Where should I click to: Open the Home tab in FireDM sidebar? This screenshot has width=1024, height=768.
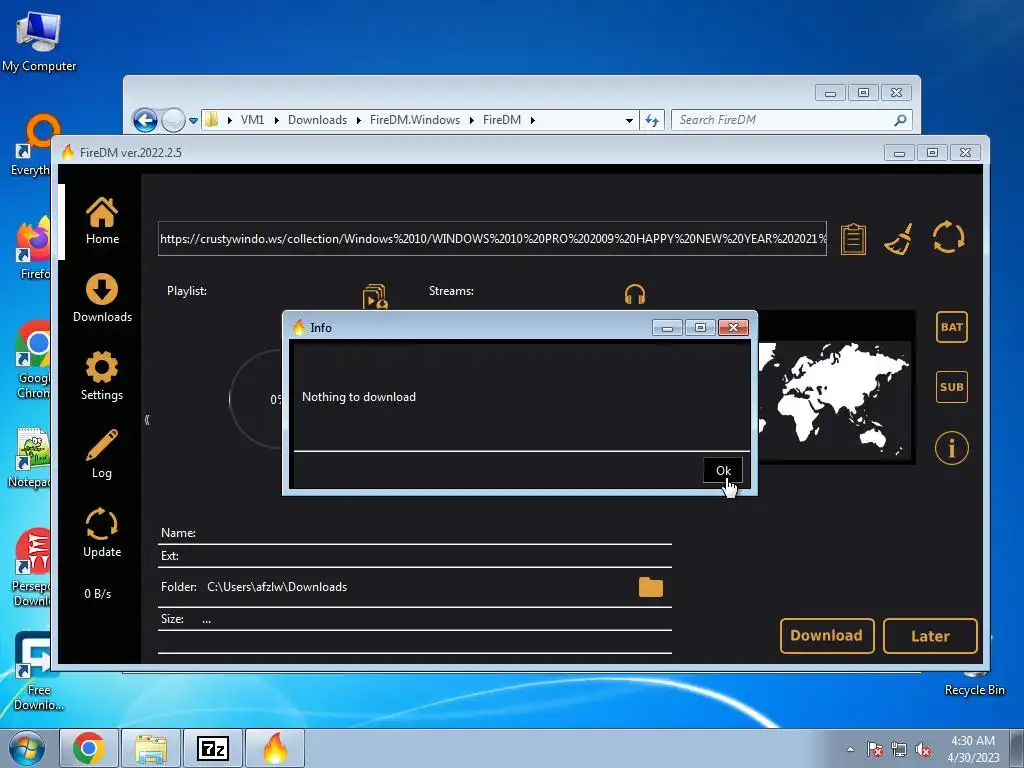(102, 221)
